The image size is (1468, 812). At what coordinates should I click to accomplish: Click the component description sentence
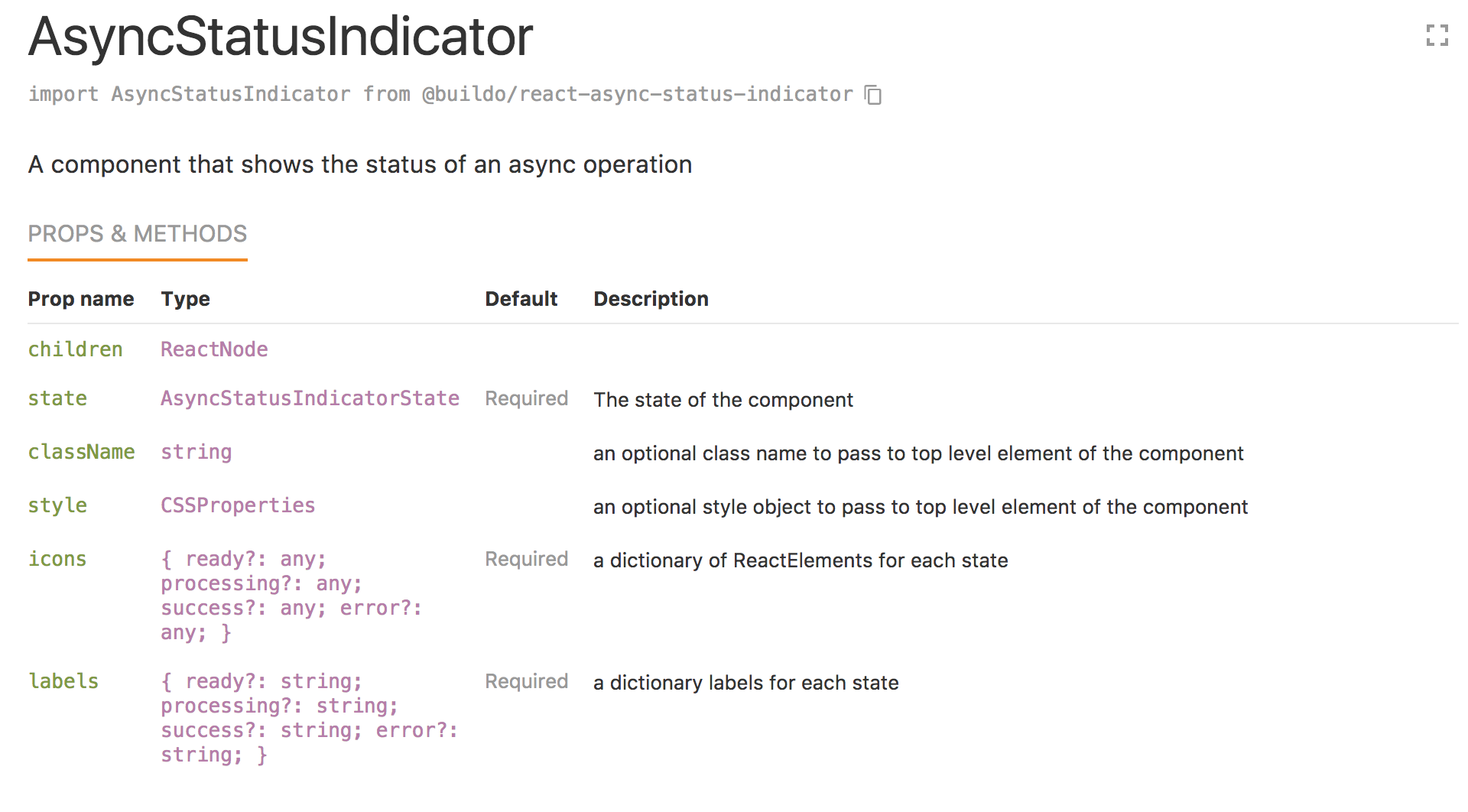tap(360, 164)
